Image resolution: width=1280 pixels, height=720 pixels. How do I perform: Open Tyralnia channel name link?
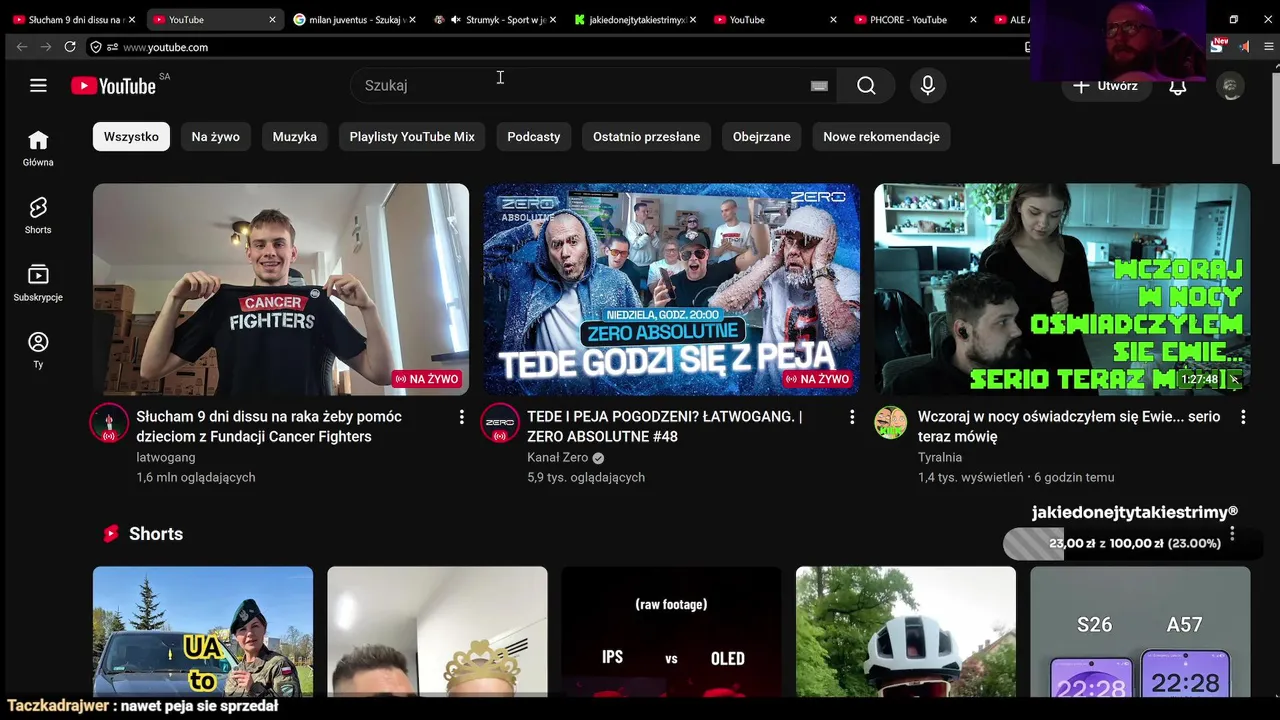click(940, 457)
